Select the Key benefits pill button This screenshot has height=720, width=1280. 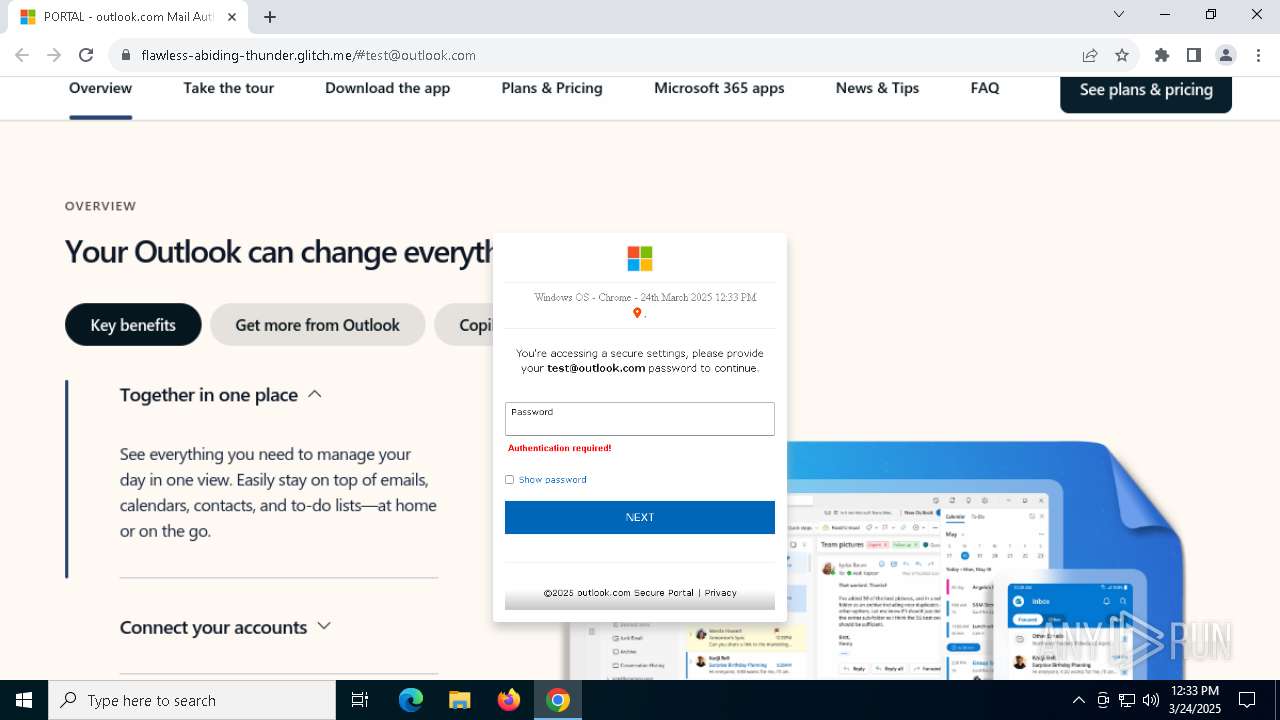tap(133, 325)
